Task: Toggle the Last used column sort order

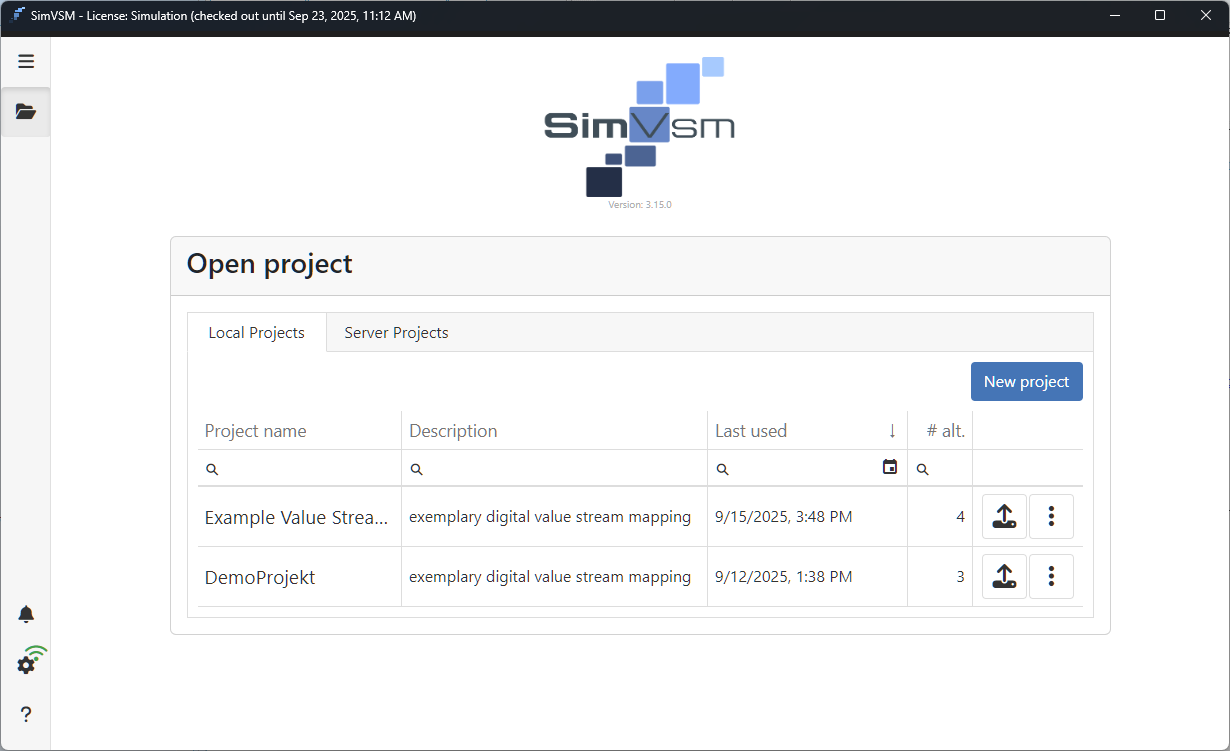Action: (892, 430)
